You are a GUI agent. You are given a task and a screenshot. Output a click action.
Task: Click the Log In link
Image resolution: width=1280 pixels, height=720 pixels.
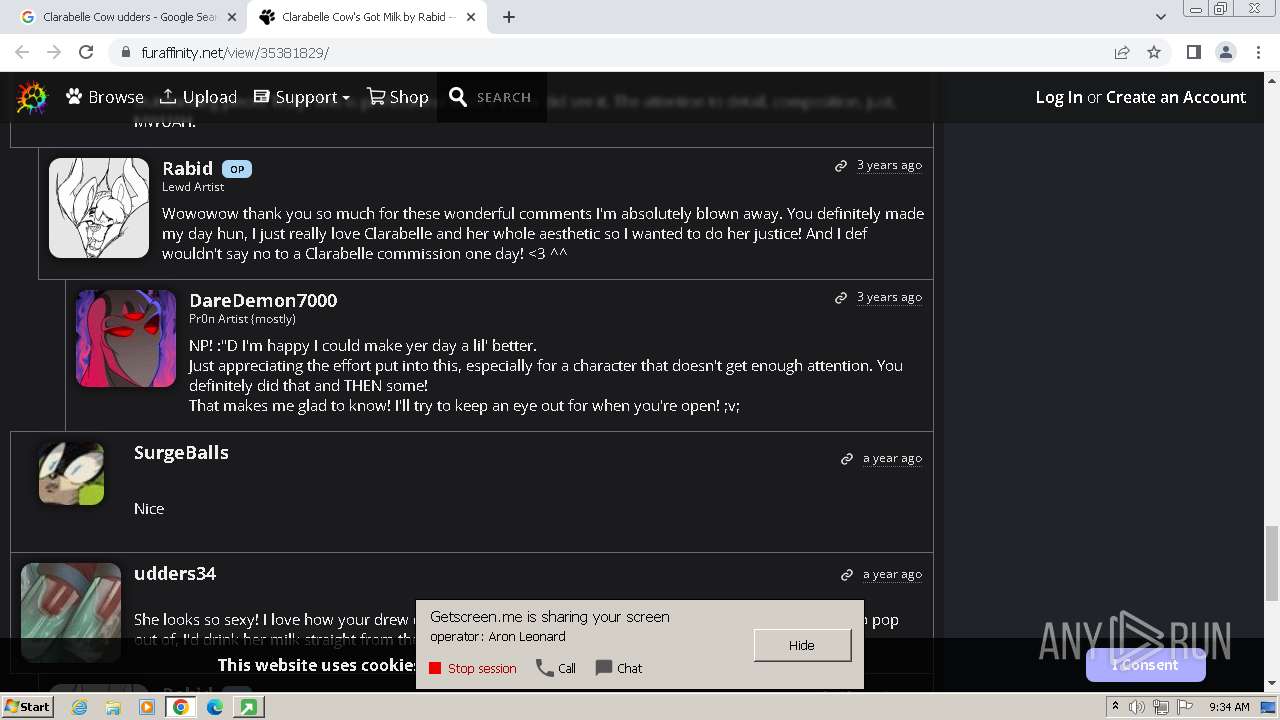click(x=1059, y=97)
